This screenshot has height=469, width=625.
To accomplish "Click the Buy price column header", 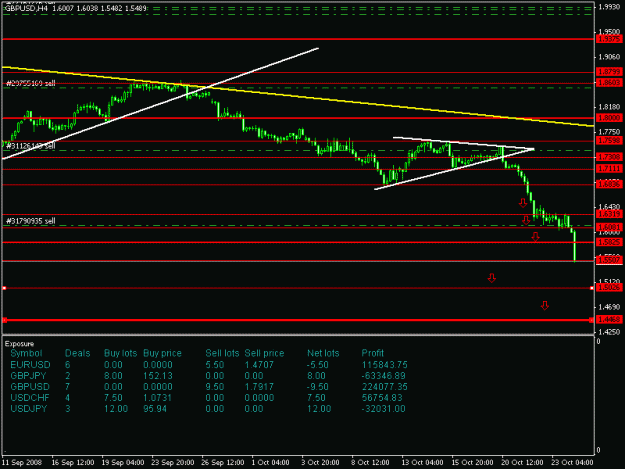I will click(162, 353).
